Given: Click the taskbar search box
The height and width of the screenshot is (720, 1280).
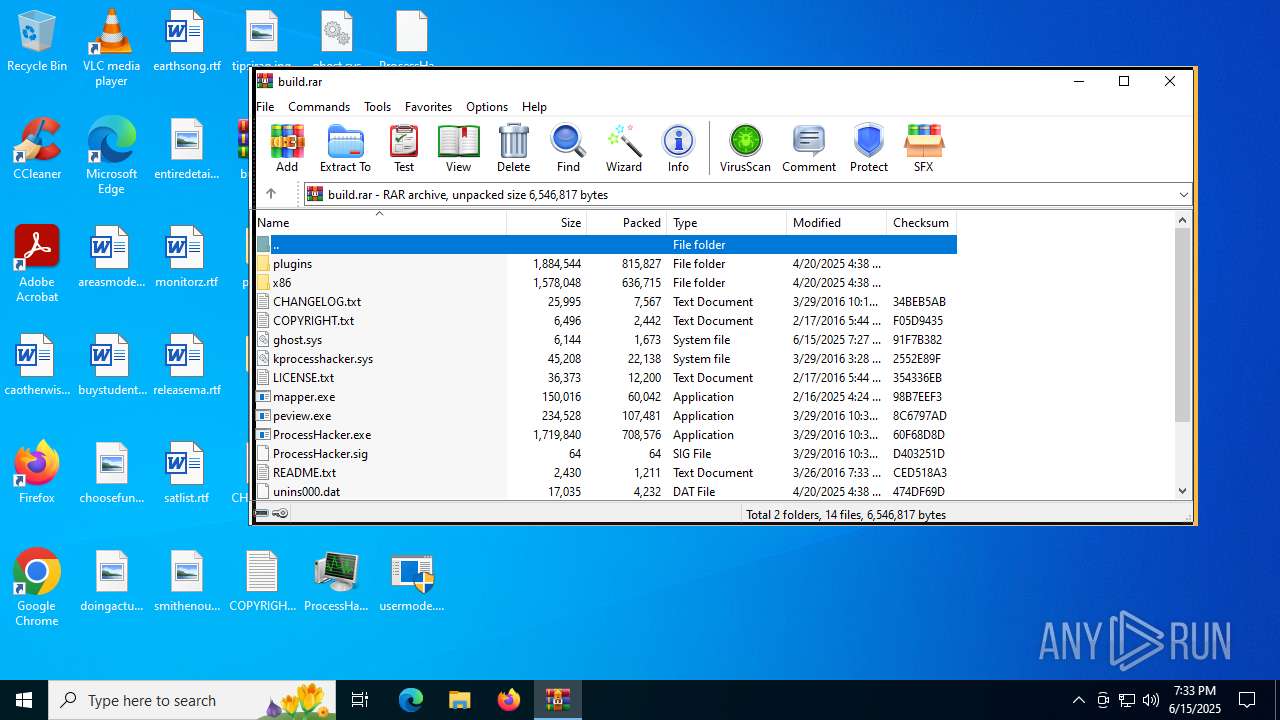Looking at the screenshot, I should (194, 700).
